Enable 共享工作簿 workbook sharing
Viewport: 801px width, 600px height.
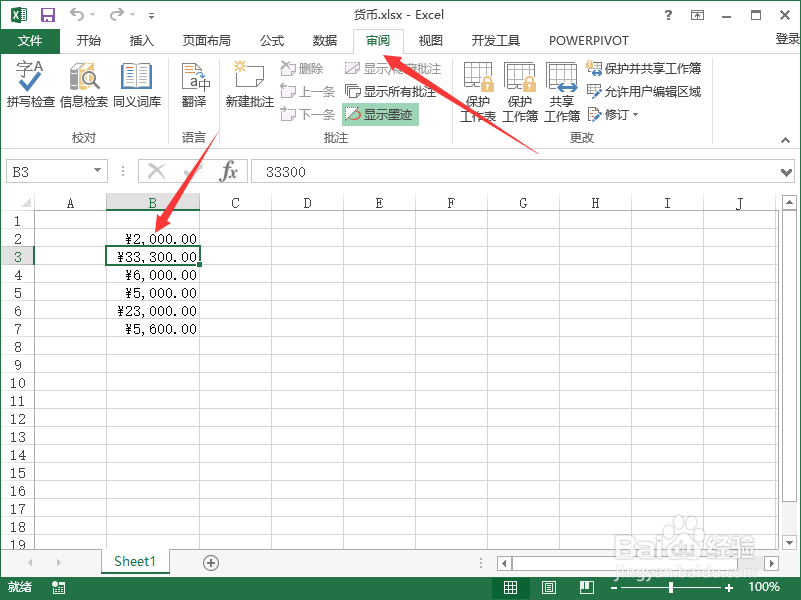[x=561, y=93]
